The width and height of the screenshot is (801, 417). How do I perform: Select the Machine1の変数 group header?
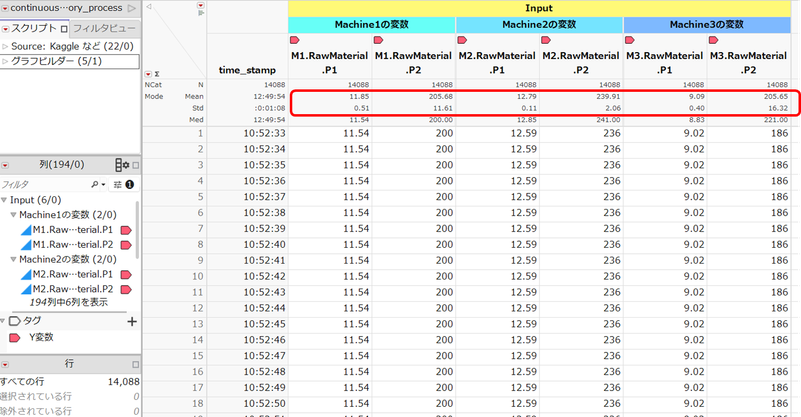tap(372, 25)
